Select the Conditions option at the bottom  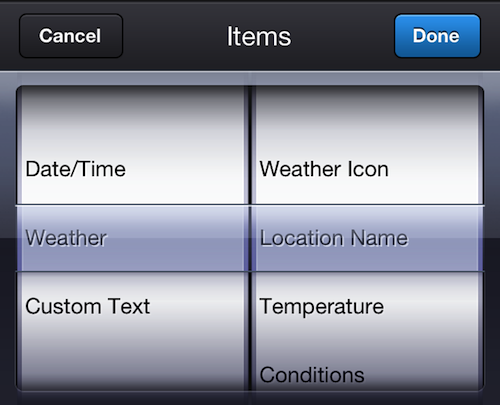coord(312,375)
